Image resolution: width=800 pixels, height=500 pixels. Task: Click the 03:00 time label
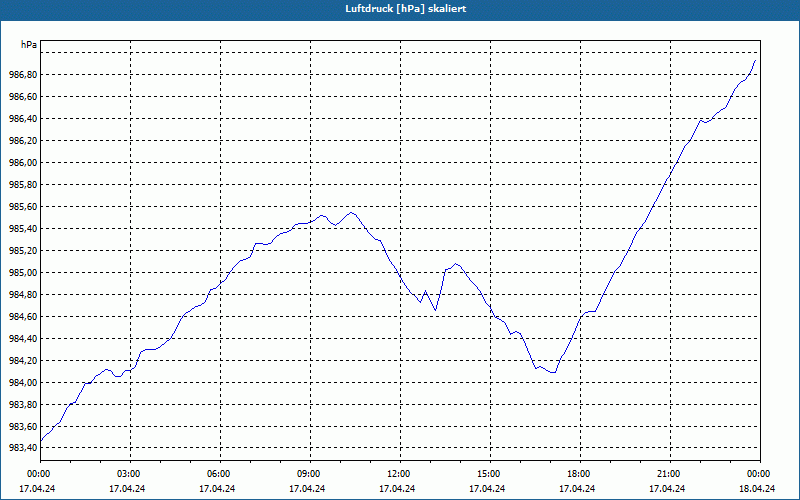[x=130, y=474]
